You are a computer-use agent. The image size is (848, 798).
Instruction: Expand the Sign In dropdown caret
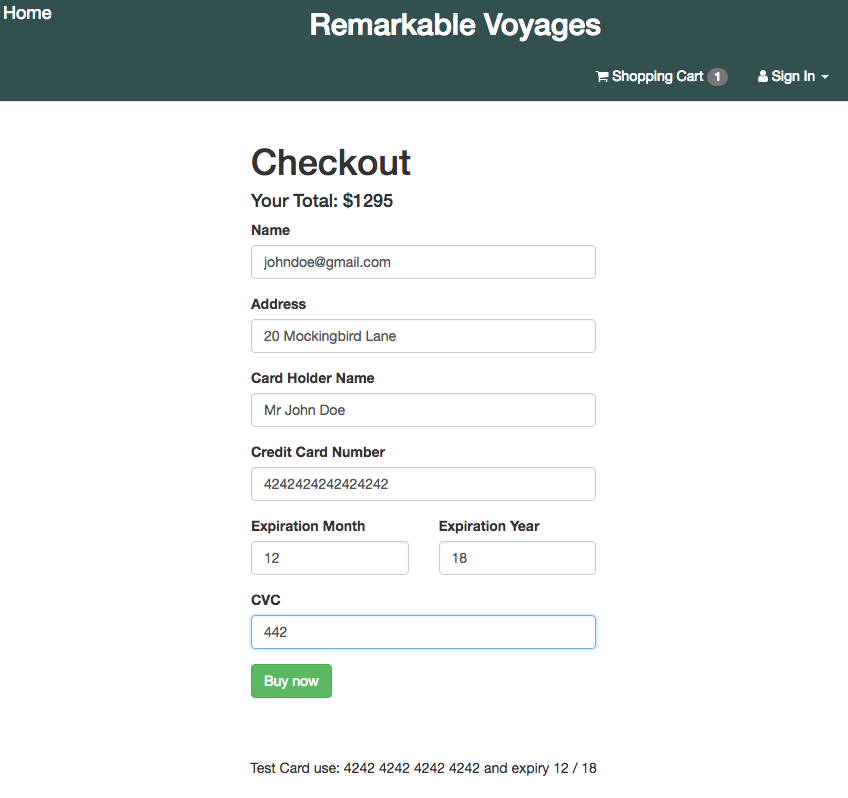pos(825,77)
